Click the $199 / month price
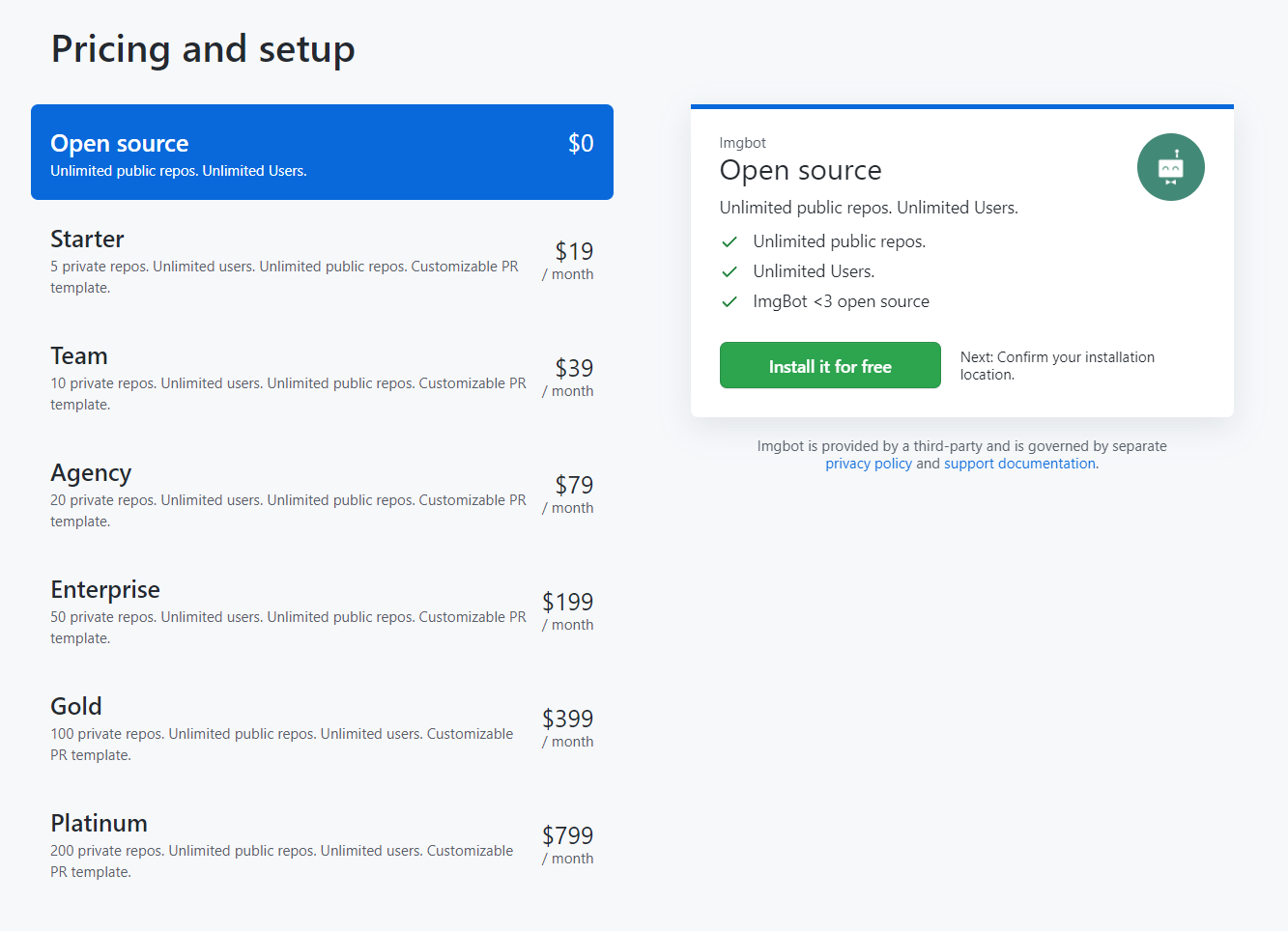This screenshot has height=931, width=1288. click(568, 611)
